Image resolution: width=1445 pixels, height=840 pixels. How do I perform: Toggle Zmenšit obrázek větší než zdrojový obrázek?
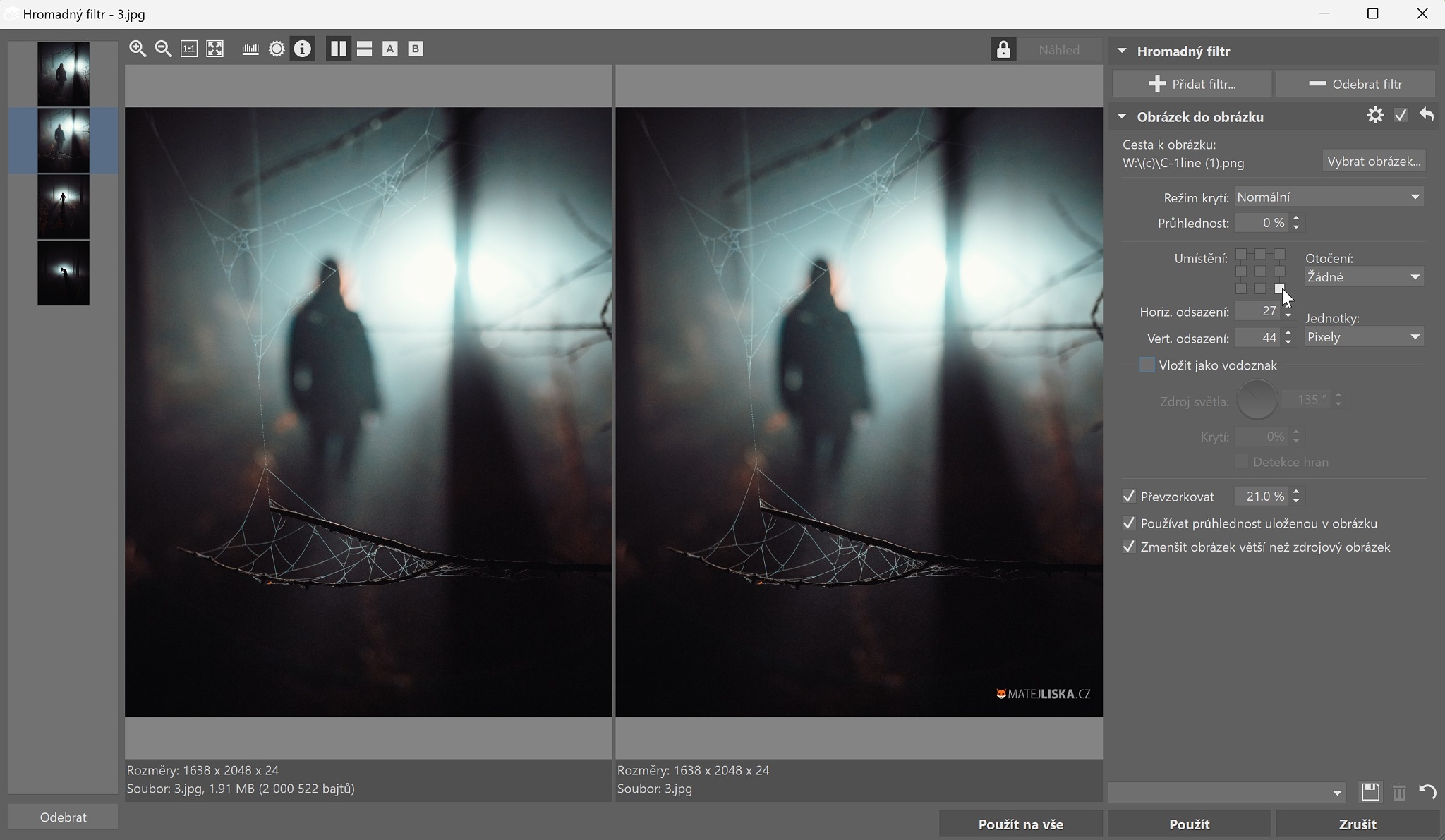click(x=1129, y=547)
